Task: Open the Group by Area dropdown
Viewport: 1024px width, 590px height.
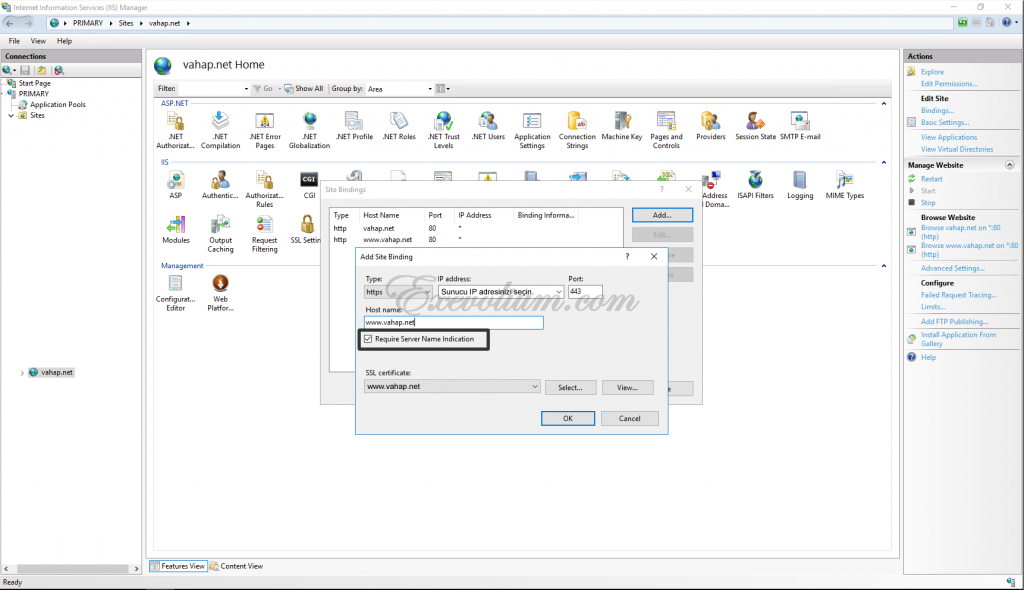Action: pyautogui.click(x=399, y=89)
